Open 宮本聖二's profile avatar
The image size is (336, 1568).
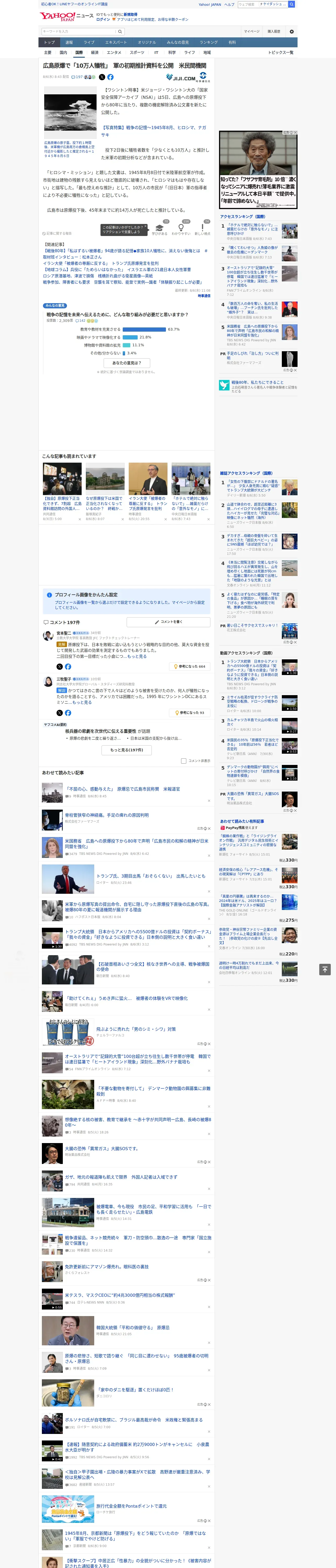point(48,636)
